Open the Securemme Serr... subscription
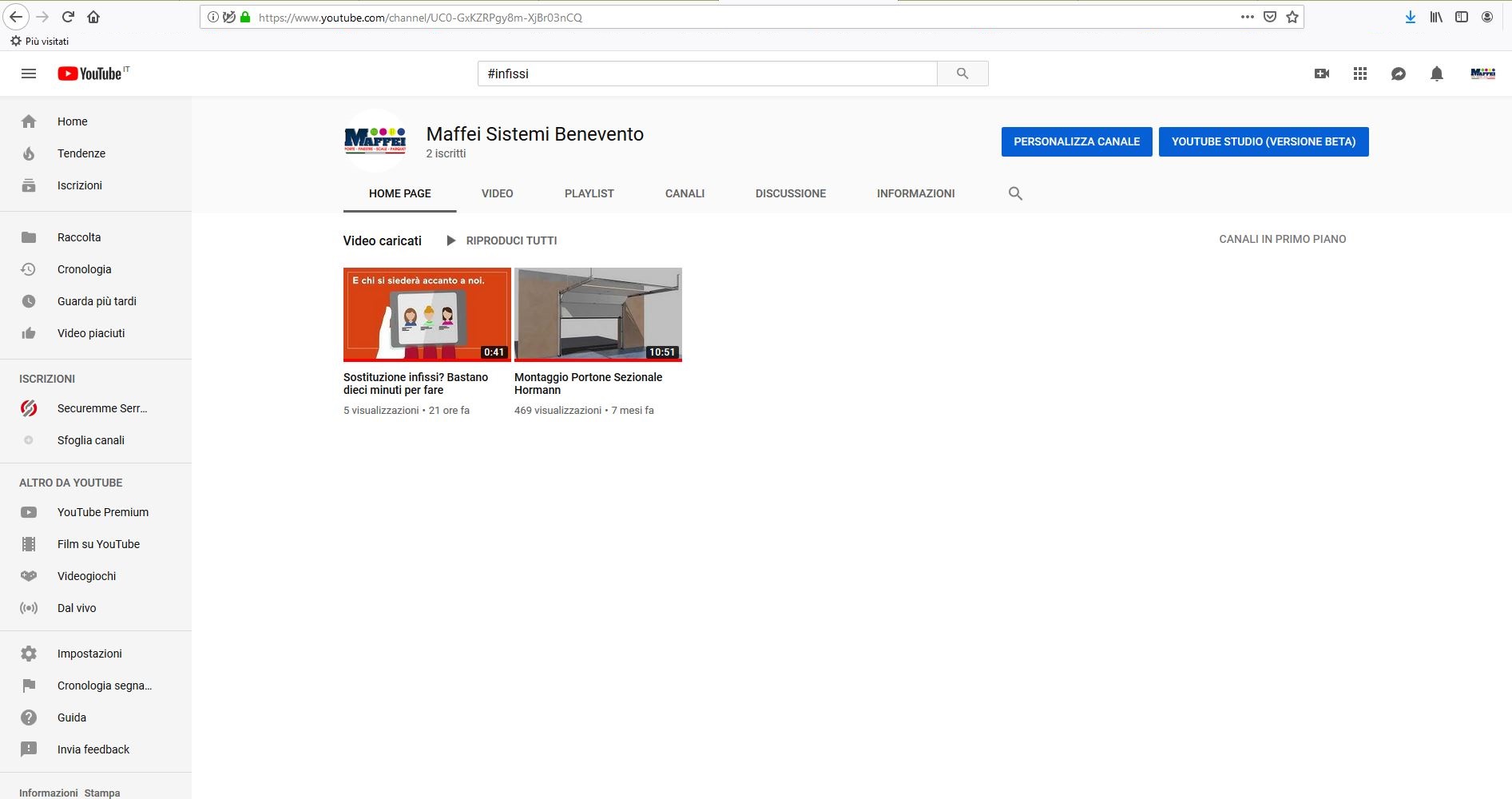Screen dimensions: 1512x799 (x=96, y=408)
